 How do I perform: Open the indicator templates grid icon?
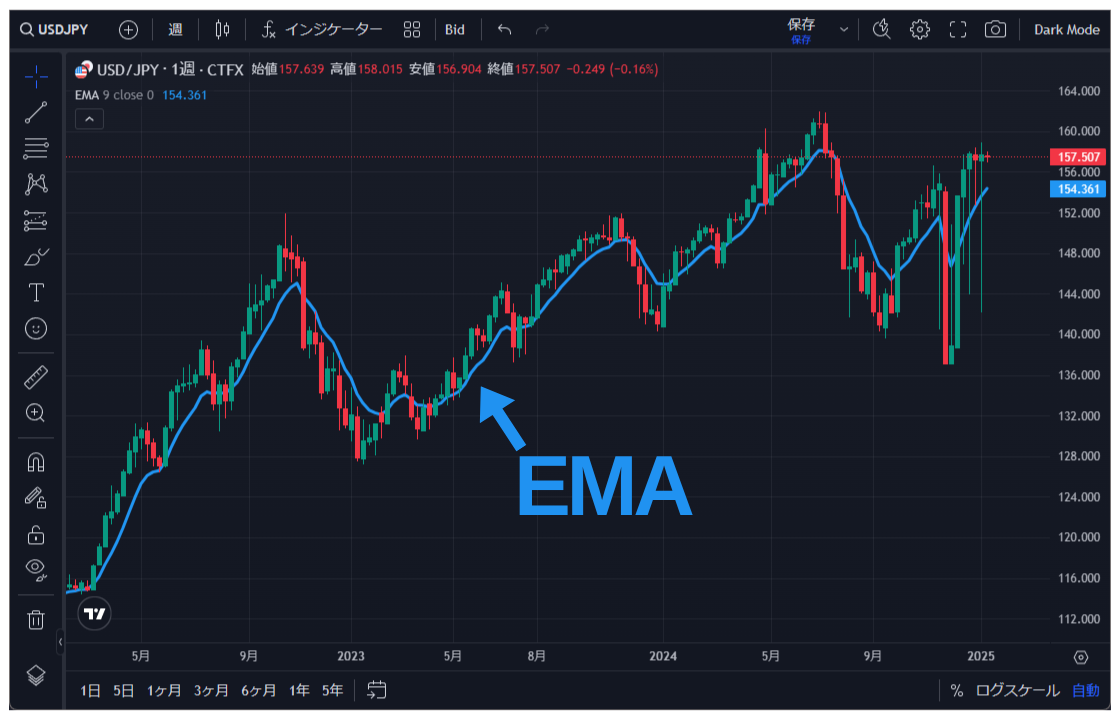(411, 30)
